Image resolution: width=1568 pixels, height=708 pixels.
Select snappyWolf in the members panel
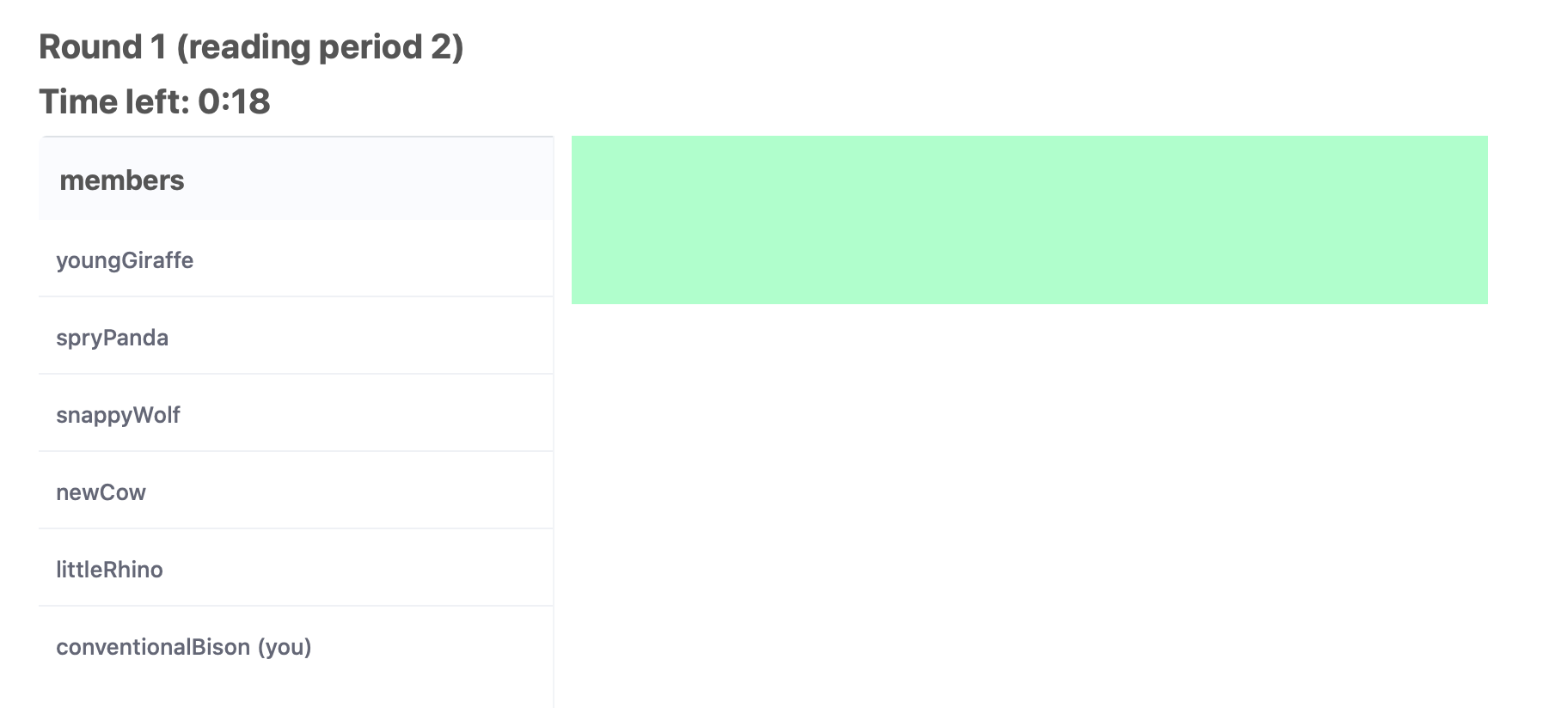click(x=119, y=414)
